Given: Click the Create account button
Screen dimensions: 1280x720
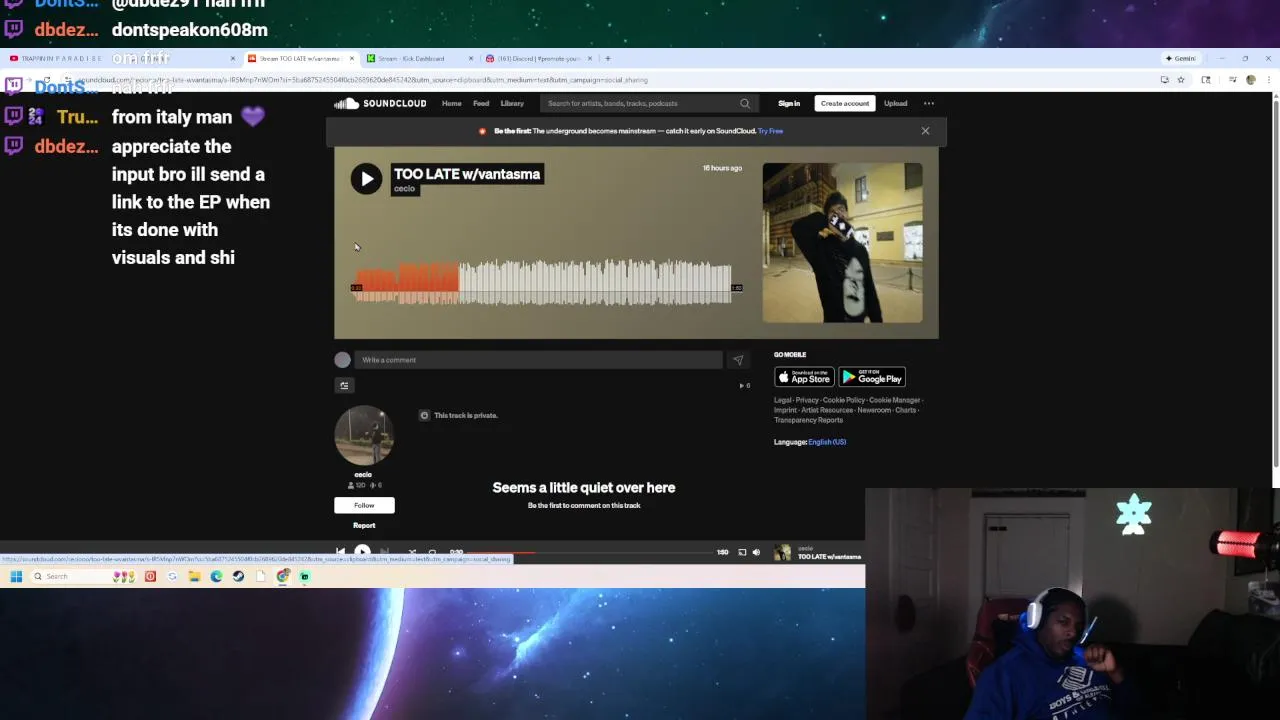Looking at the screenshot, I should point(845,103).
